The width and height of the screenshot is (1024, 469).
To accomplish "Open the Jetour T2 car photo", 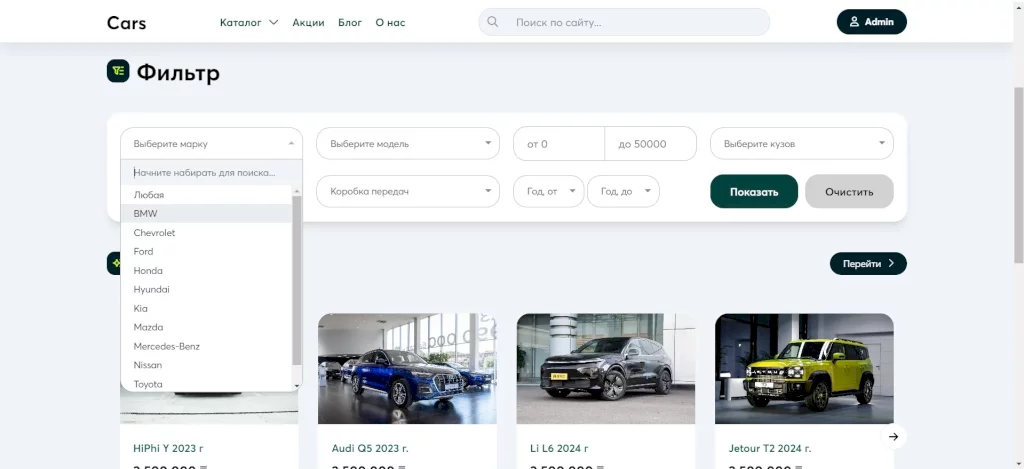I will click(804, 368).
